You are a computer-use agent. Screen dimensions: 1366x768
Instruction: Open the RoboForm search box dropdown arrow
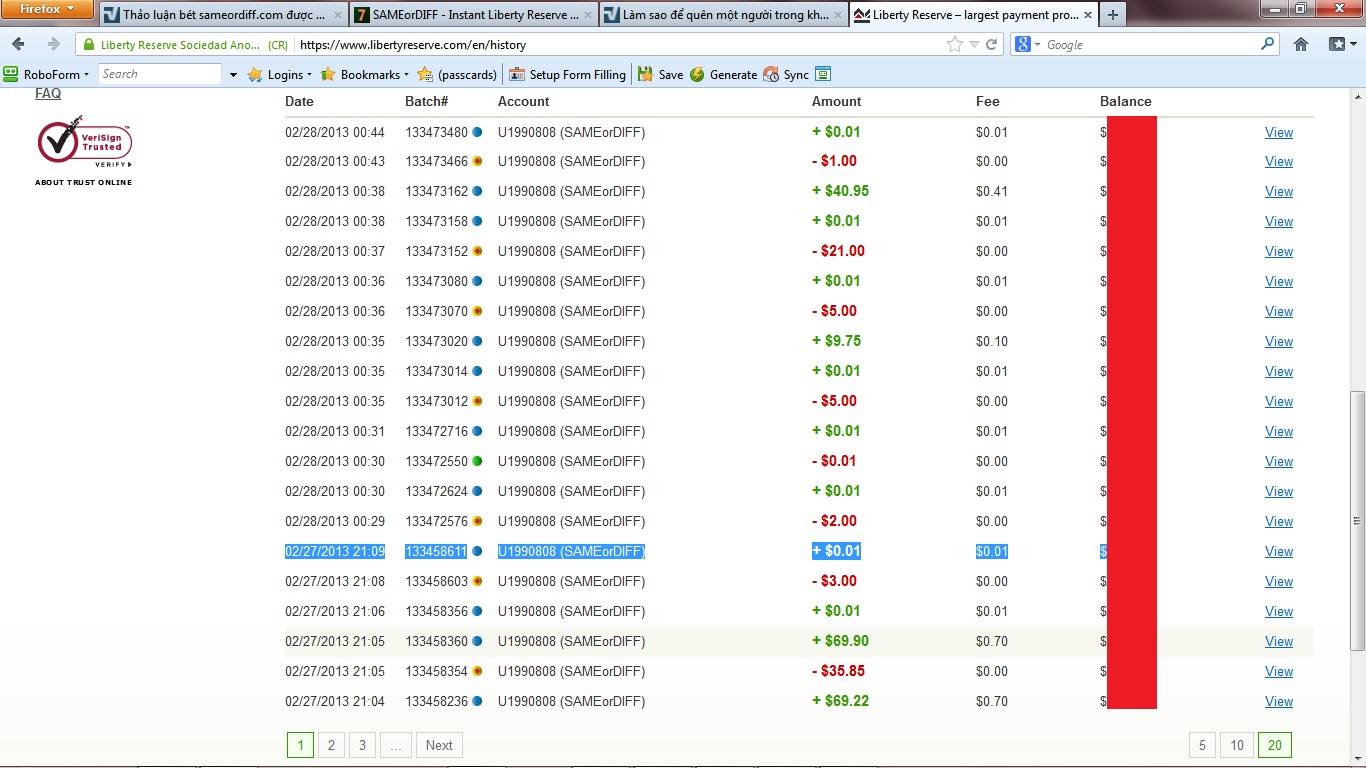[x=233, y=75]
